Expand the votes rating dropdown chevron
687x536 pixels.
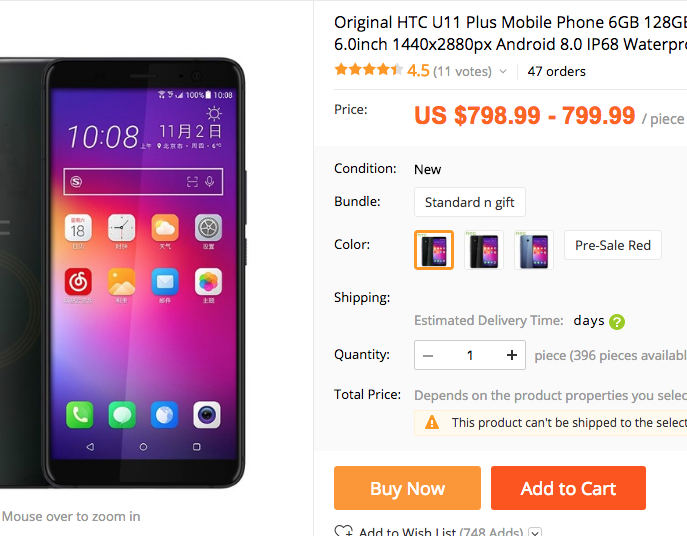[x=503, y=71]
